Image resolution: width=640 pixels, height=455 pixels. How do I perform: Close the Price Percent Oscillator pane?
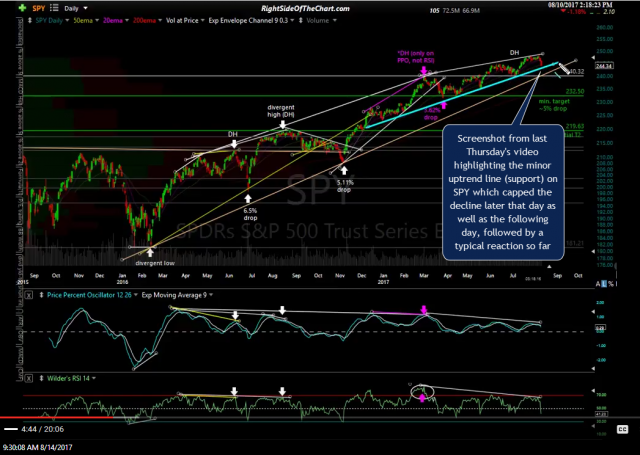(29, 295)
